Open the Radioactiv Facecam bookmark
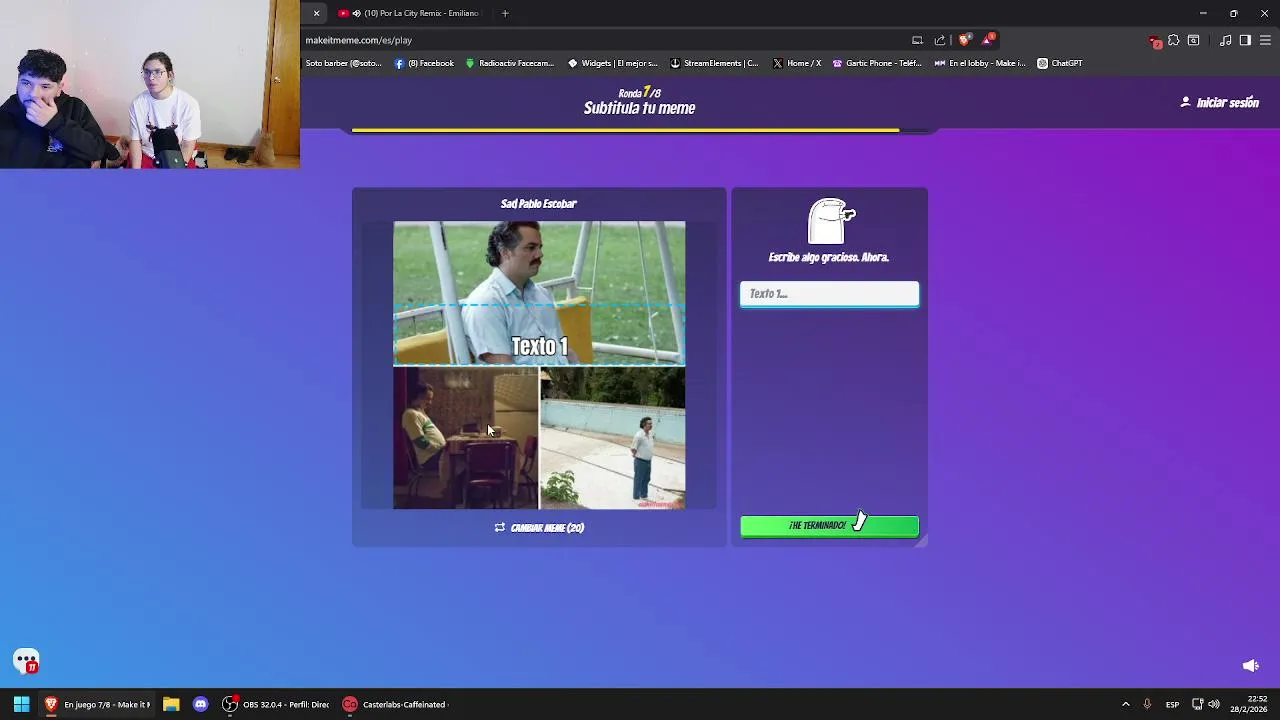 509,63
